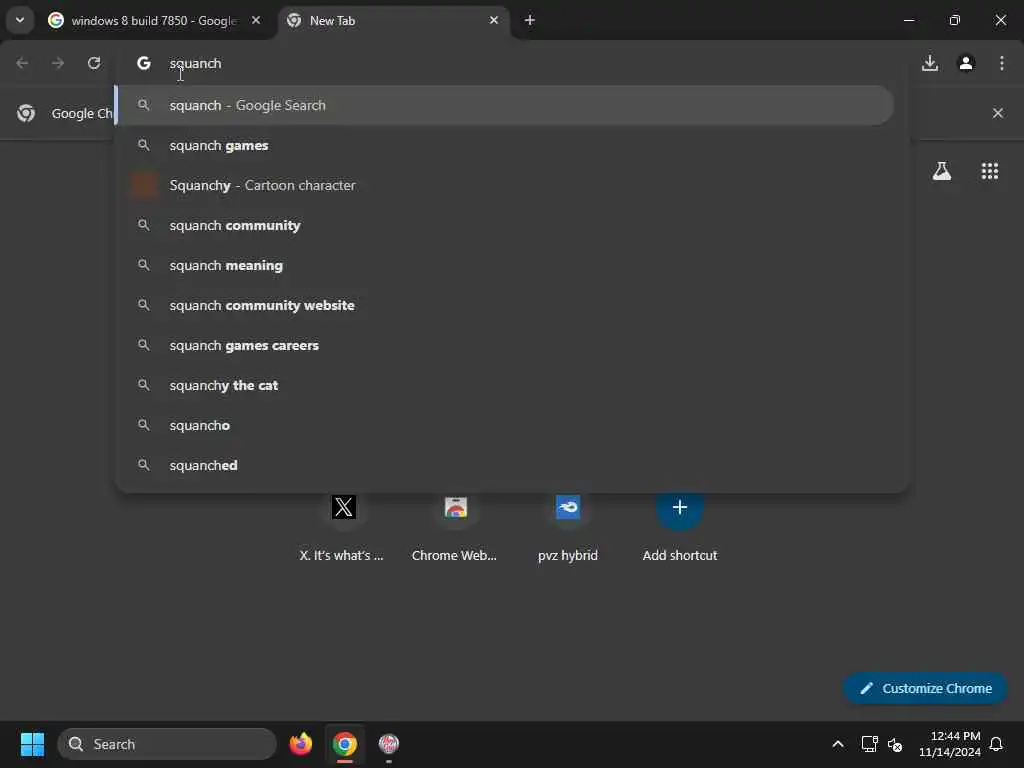The width and height of the screenshot is (1024, 768).
Task: Open the Google apps grid
Action: point(989,171)
